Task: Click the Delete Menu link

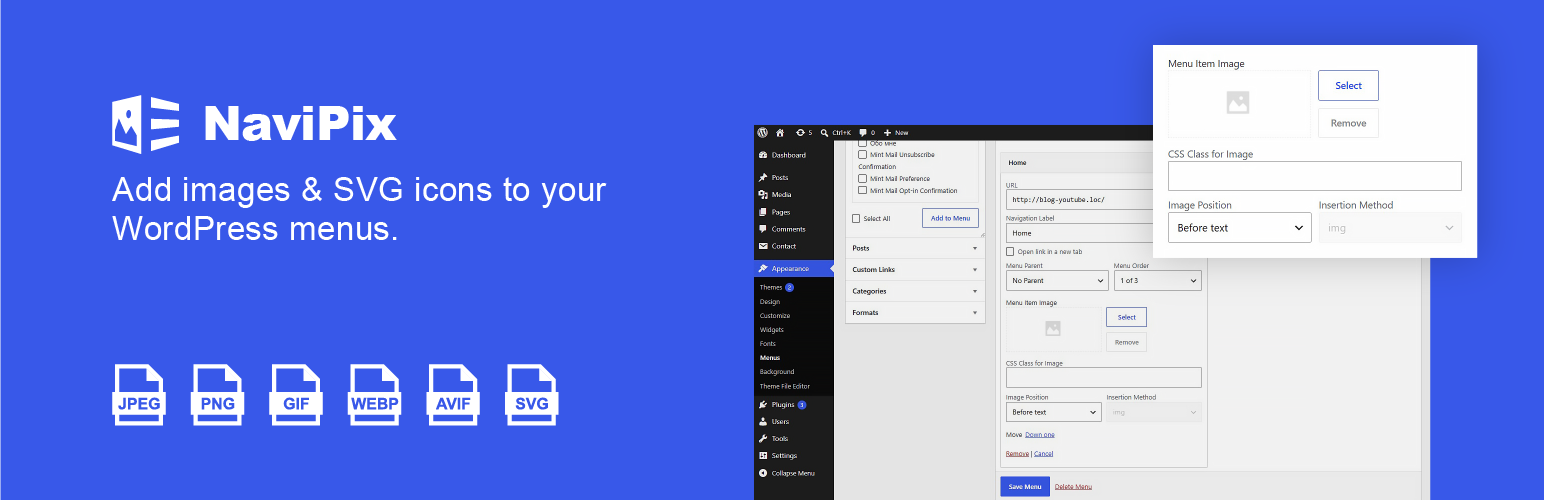Action: 1073,487
